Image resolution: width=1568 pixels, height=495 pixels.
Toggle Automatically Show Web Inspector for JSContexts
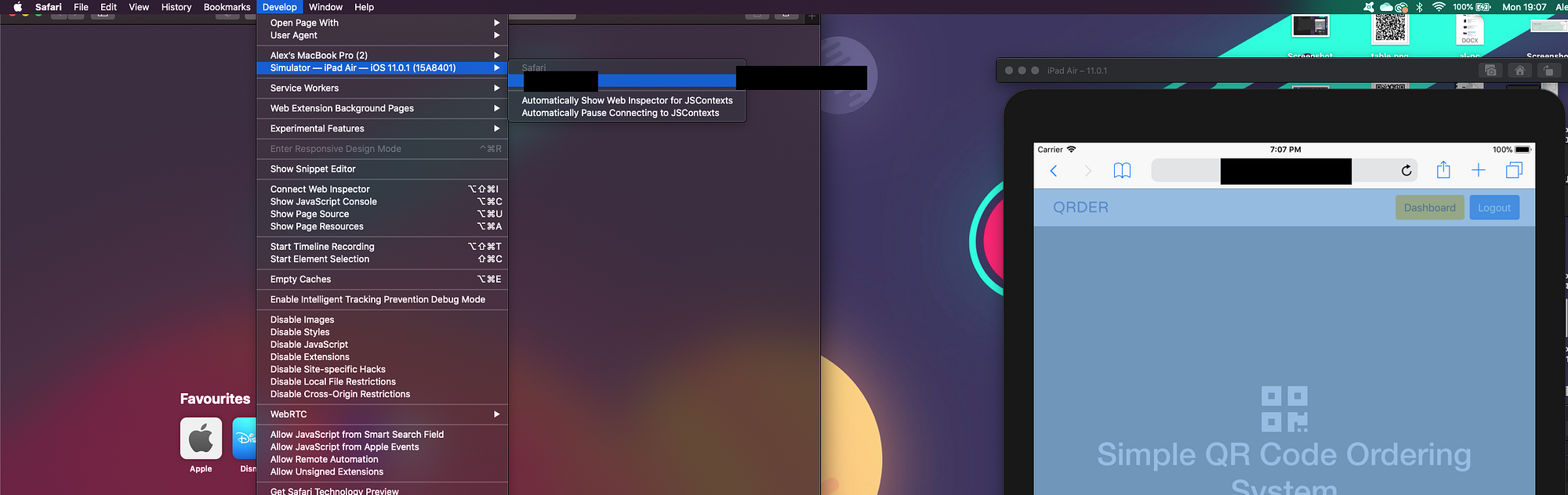[627, 100]
